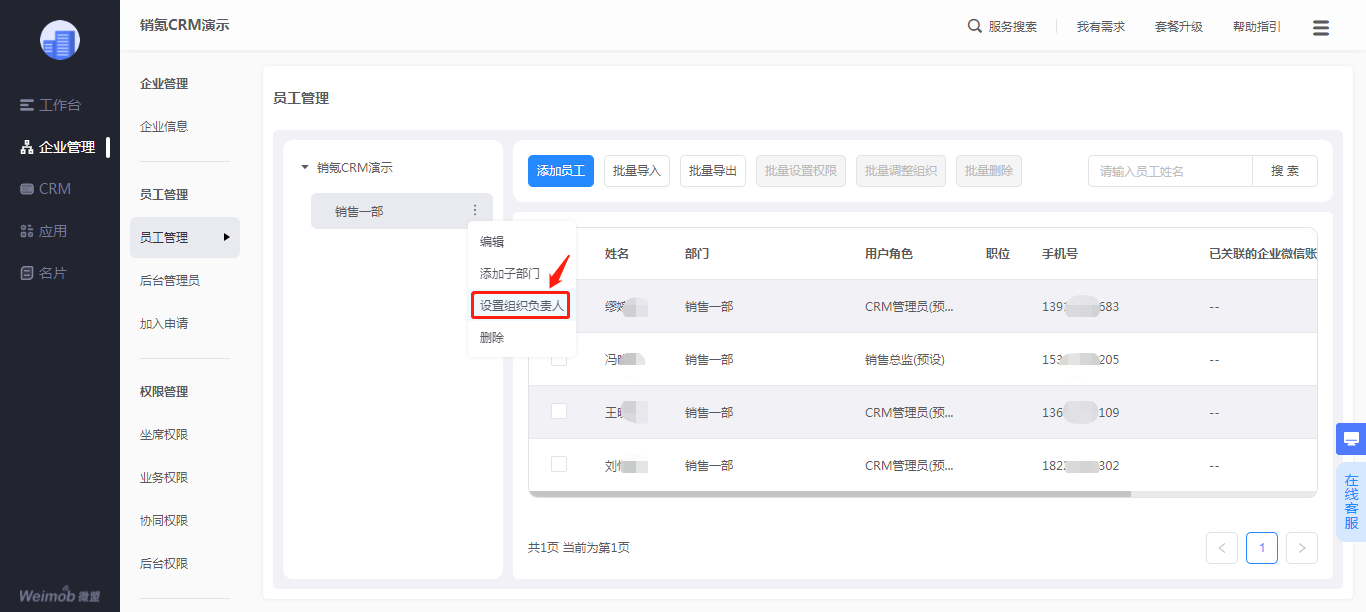1366x612 pixels.
Task: Choose 删除 from the context menu
Action: [492, 338]
